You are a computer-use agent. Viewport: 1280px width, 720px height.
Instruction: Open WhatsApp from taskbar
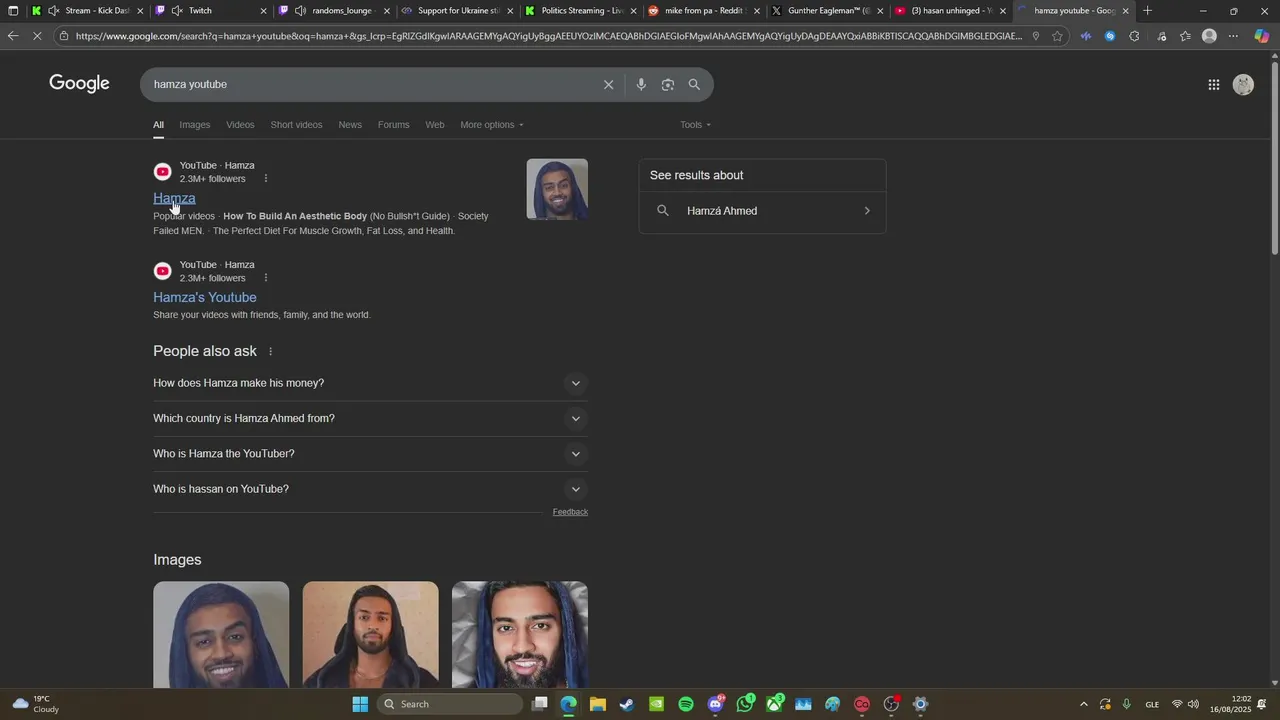pos(745,704)
